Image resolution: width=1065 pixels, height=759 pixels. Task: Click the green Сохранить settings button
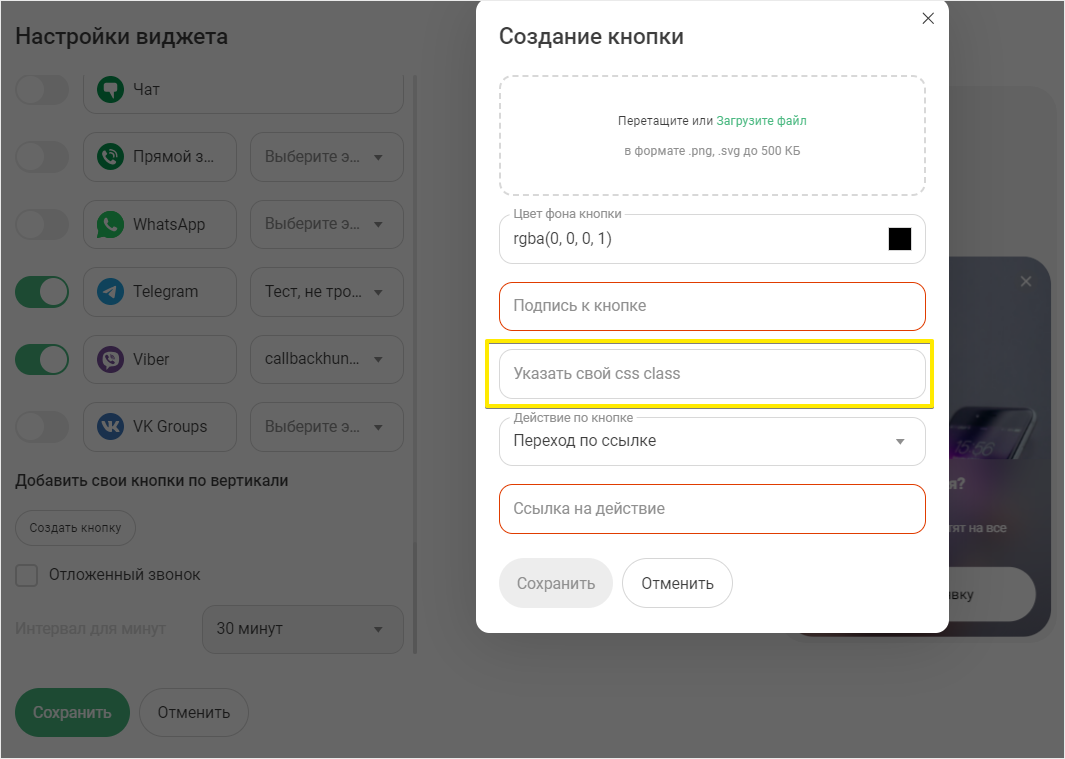[72, 712]
